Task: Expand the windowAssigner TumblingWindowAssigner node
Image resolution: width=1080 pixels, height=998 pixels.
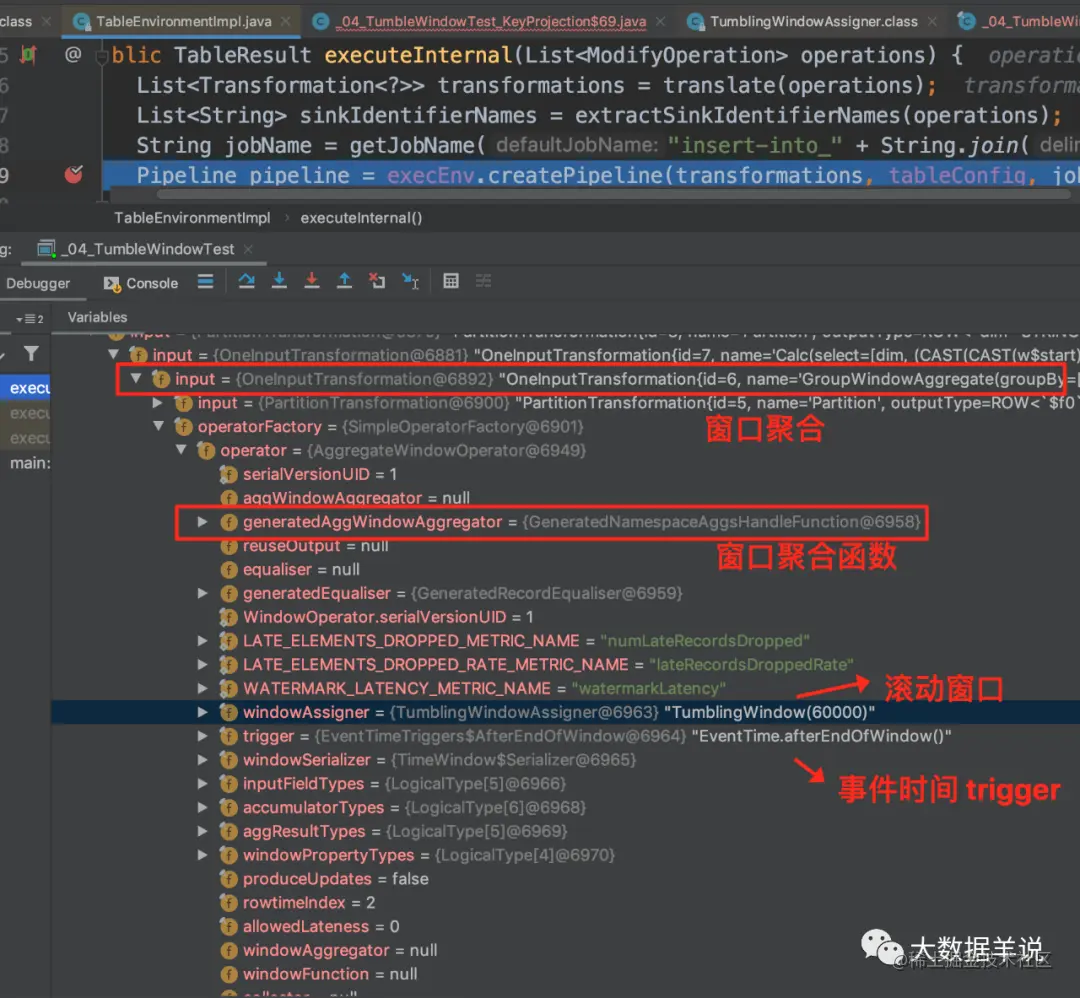Action: [x=203, y=712]
